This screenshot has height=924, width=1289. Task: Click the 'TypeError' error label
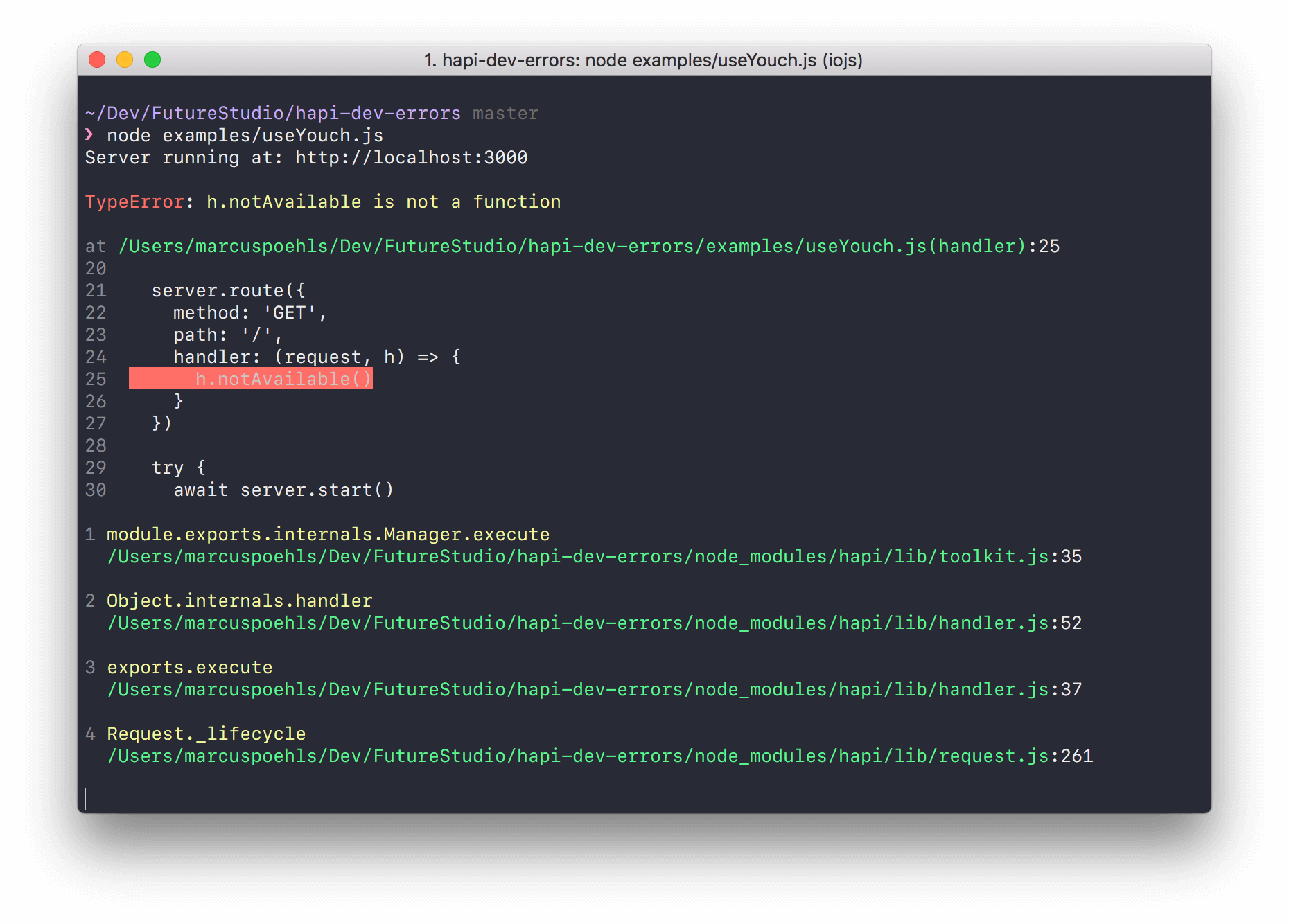coord(134,202)
